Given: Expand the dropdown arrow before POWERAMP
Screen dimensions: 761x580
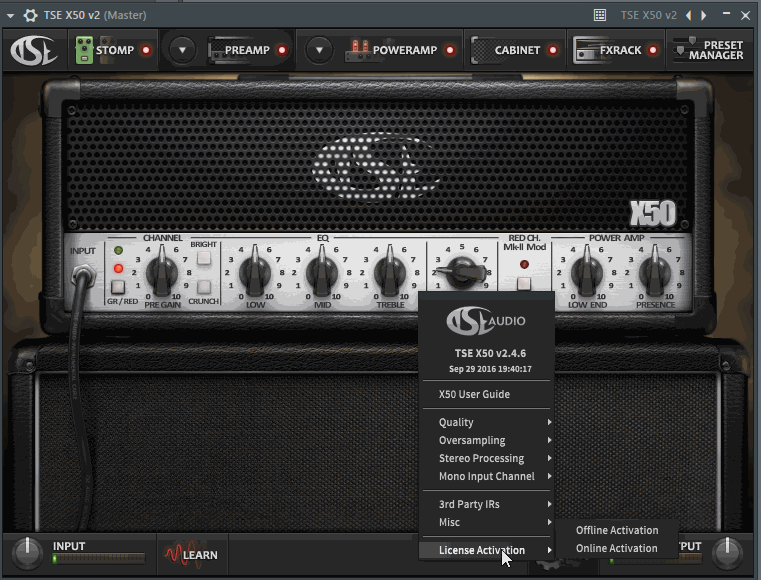Looking at the screenshot, I should click(x=319, y=50).
